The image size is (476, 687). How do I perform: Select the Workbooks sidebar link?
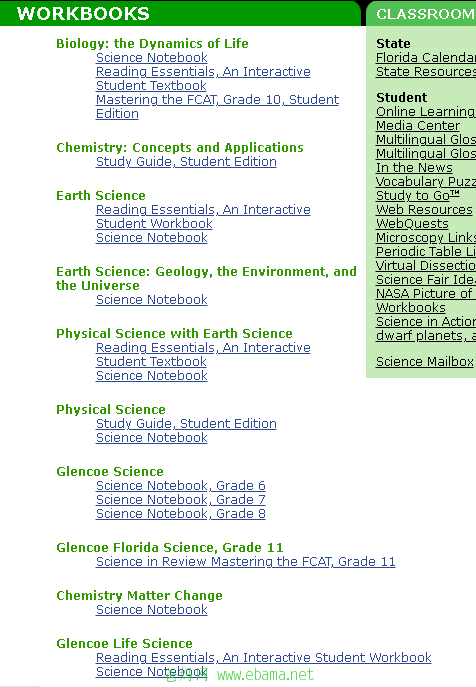[411, 308]
